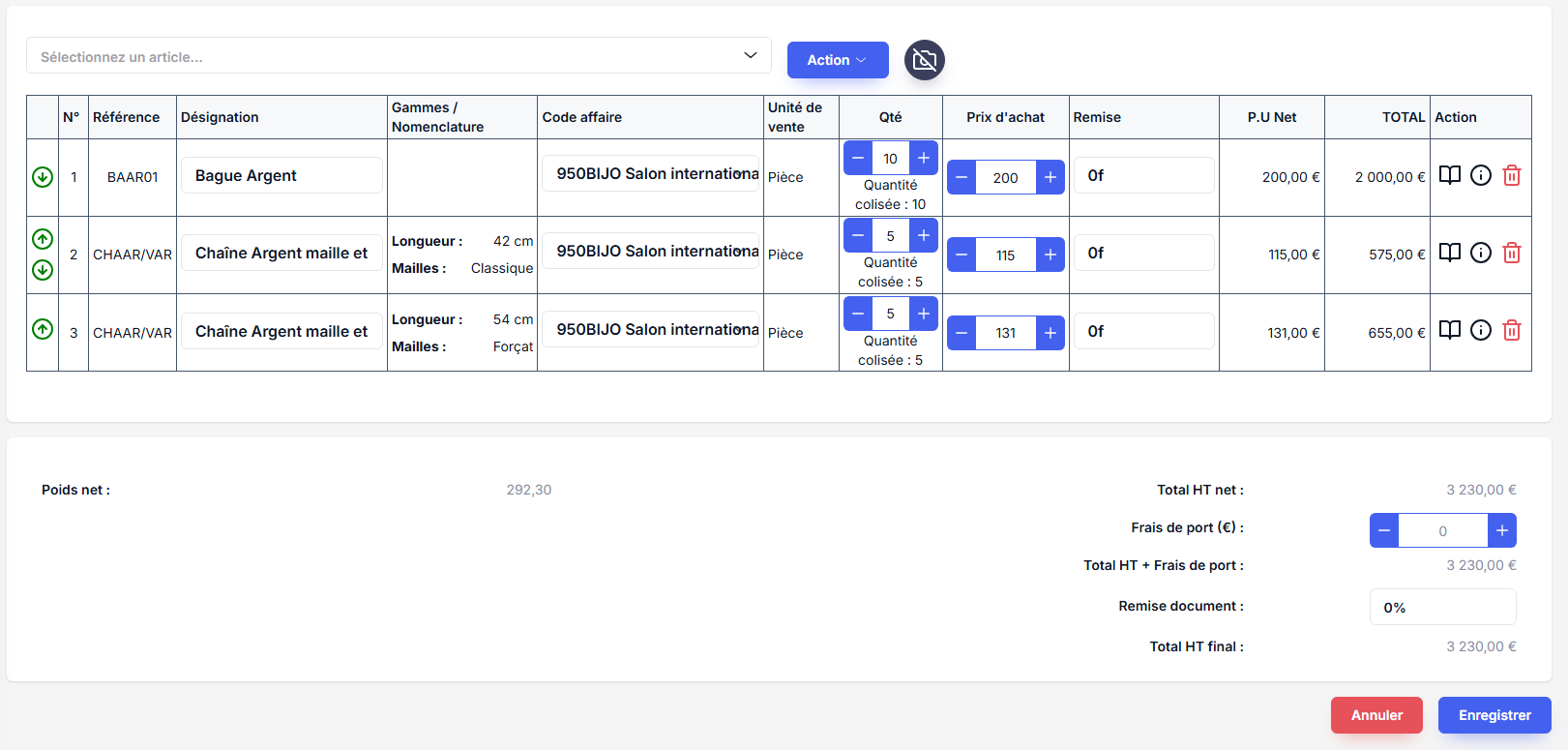Delete row 3 Chaîne Argent line
Image resolution: width=1568 pixels, height=750 pixels.
1512,331
